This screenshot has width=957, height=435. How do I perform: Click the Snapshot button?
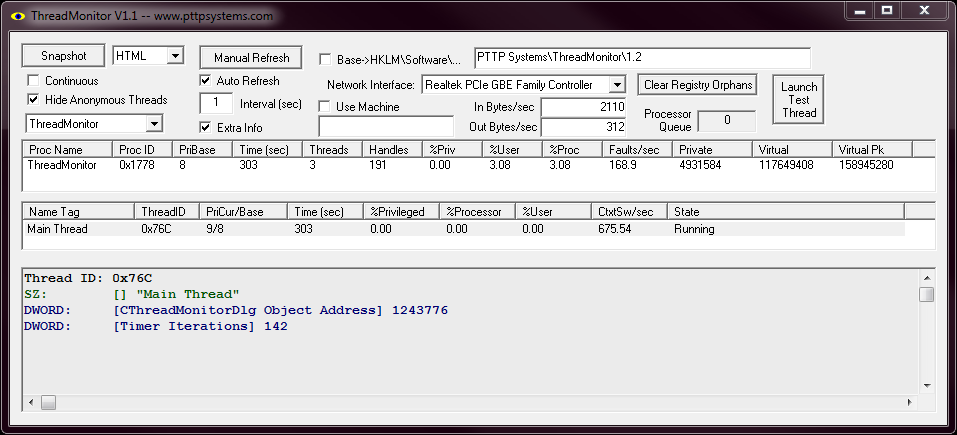(x=64, y=56)
